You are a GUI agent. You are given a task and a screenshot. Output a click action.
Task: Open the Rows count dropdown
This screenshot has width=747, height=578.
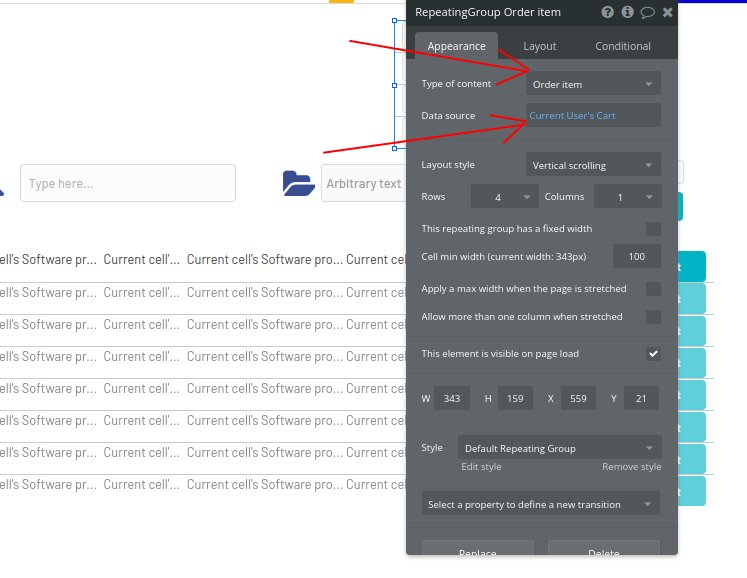(504, 197)
